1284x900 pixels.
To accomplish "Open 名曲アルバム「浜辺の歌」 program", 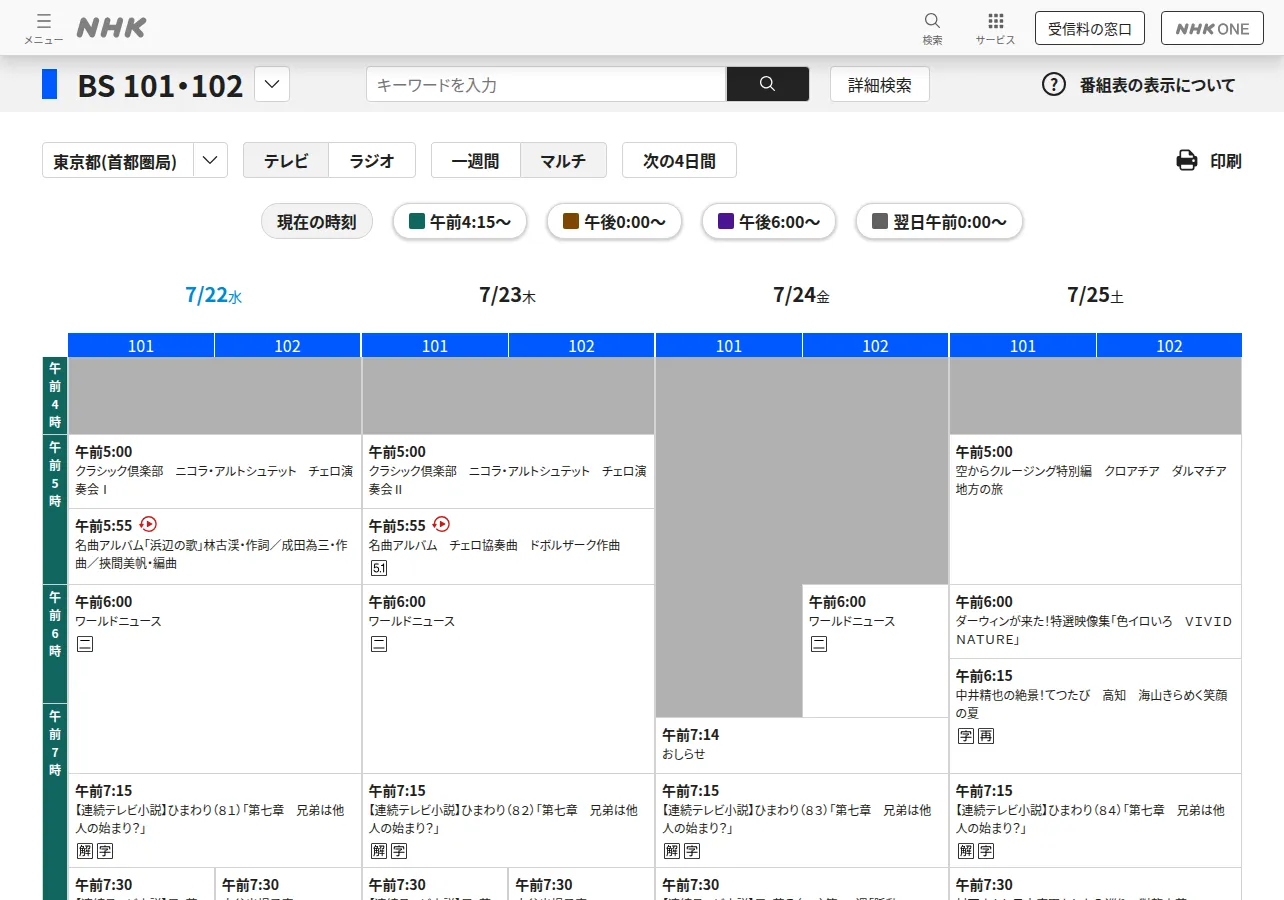I will 214,546.
